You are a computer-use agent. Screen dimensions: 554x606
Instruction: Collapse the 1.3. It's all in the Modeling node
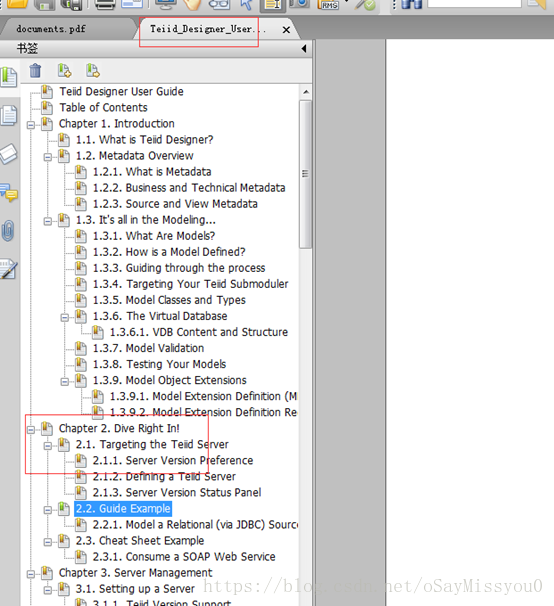click(x=48, y=221)
